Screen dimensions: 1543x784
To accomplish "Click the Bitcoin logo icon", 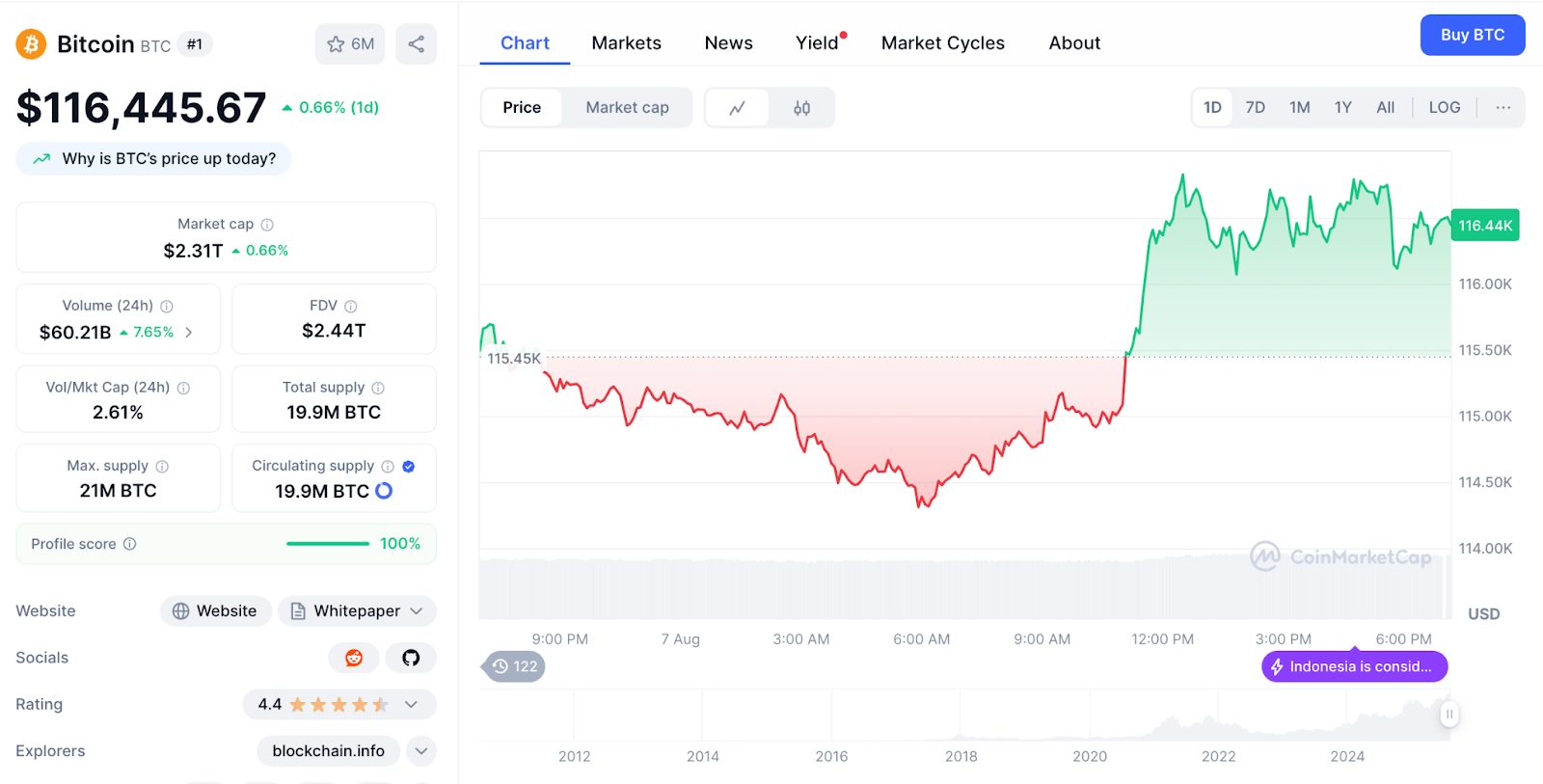I will [31, 43].
